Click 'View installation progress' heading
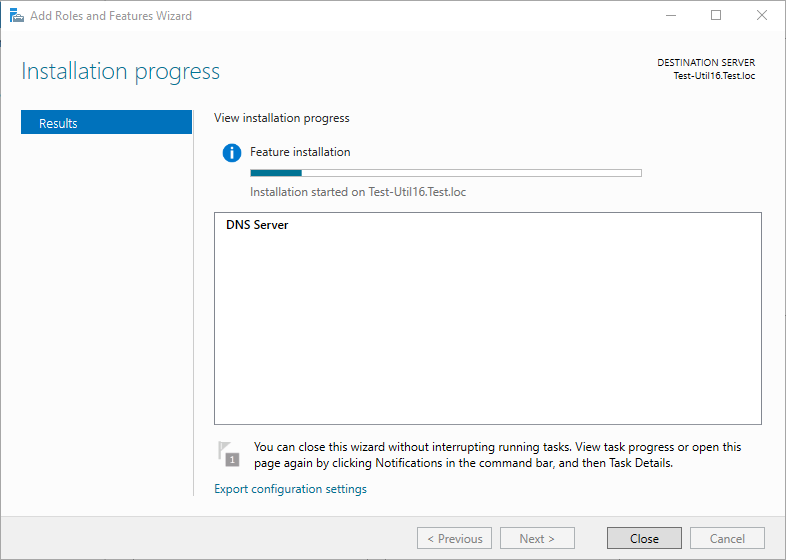 [282, 118]
